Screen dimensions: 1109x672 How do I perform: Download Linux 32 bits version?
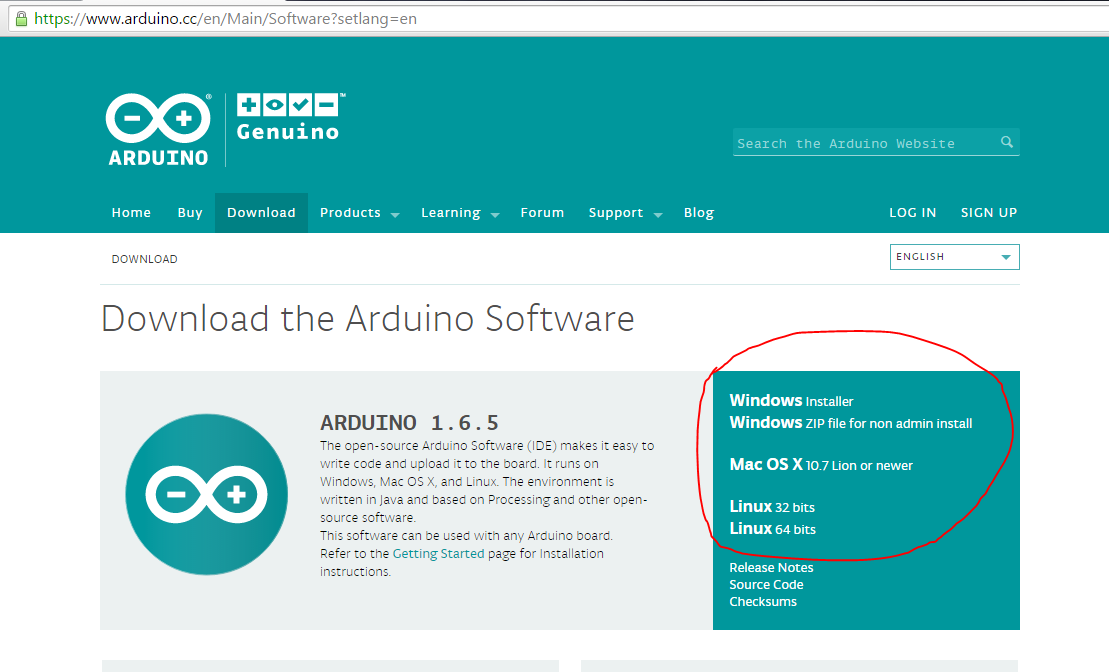point(772,506)
